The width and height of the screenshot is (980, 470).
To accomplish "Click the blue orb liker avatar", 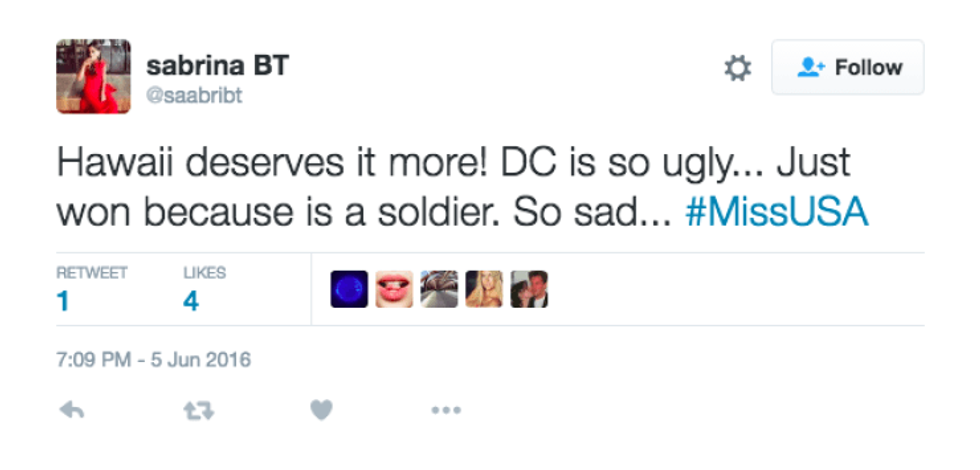I will click(x=349, y=289).
